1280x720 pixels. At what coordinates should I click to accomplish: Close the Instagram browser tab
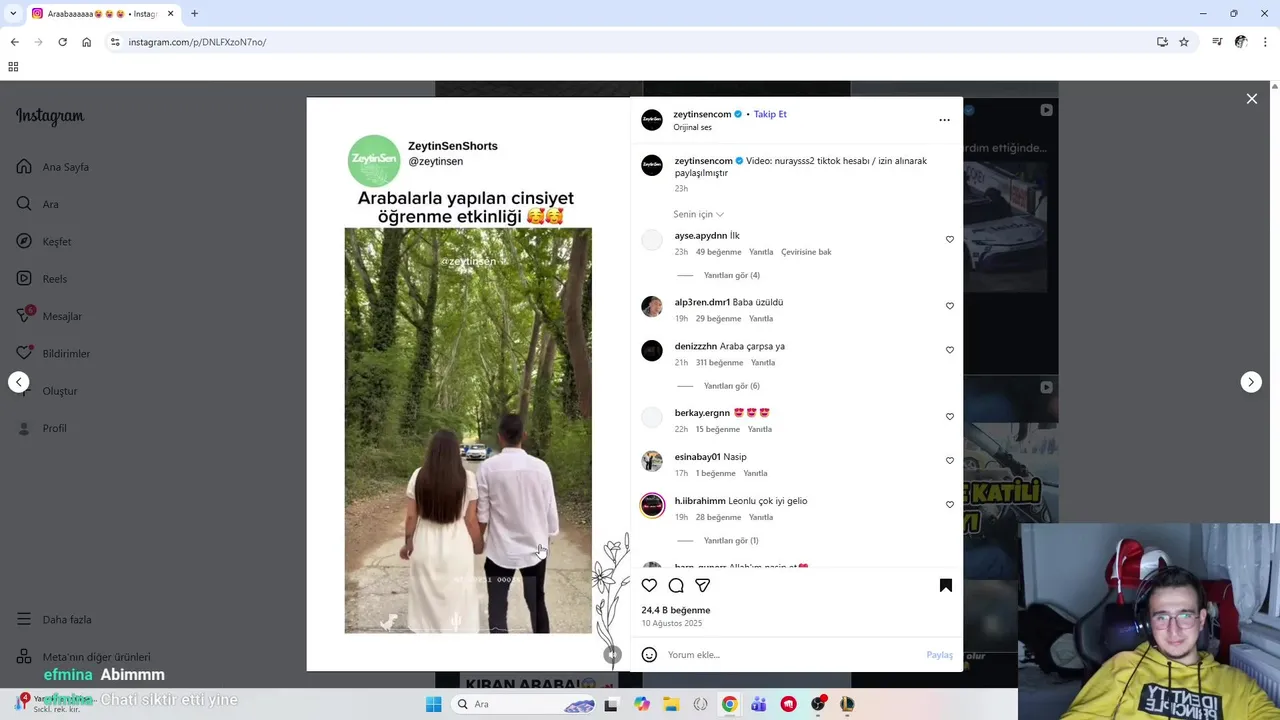click(170, 13)
